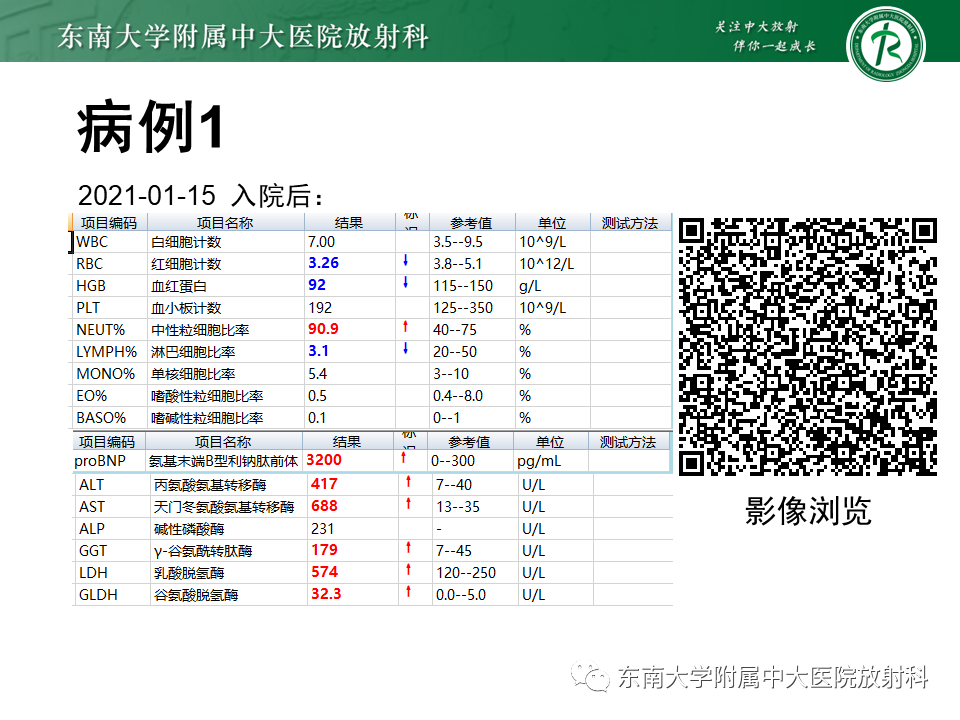
Task: Click the 血小板计数 item name
Action: (186, 309)
